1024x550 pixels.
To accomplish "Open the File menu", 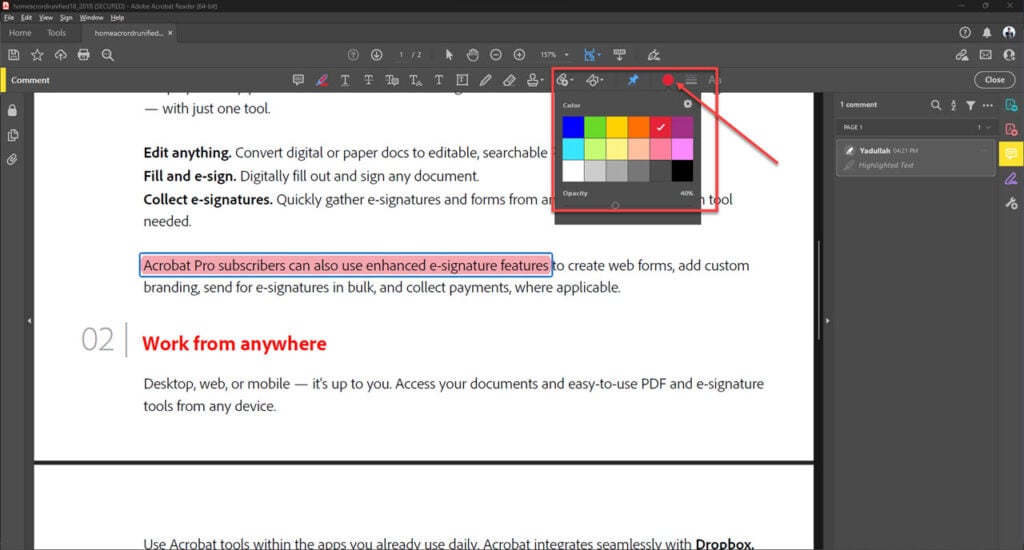I will coord(8,18).
